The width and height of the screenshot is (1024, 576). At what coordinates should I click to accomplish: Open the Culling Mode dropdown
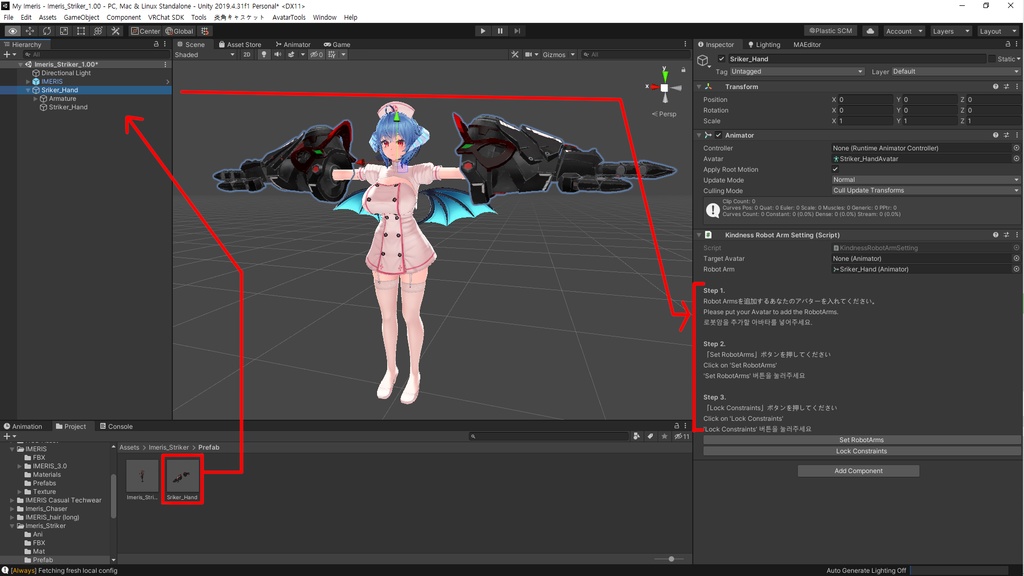(x=925, y=191)
